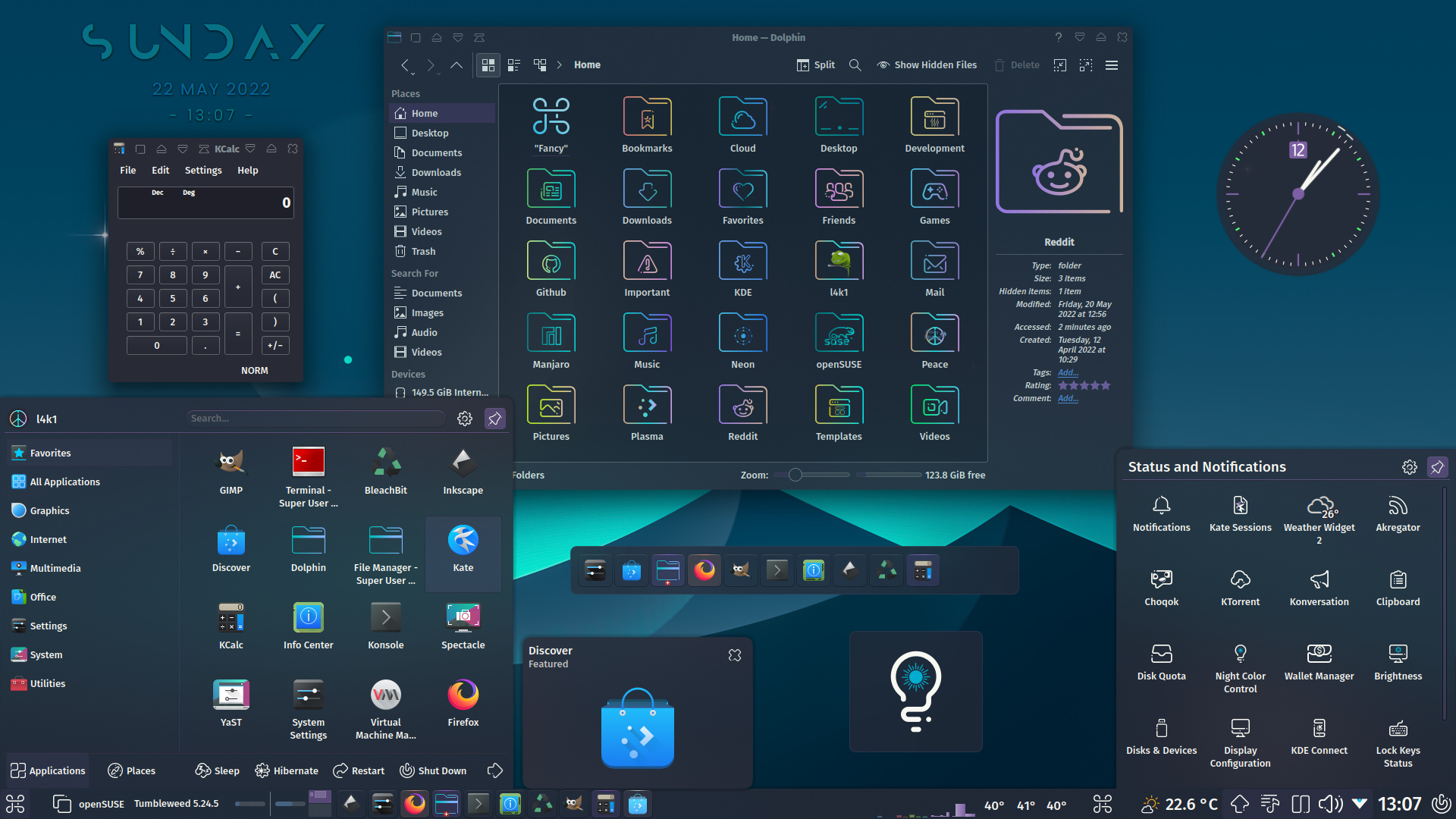
Task: Open KCalc File menu
Action: pyautogui.click(x=128, y=171)
